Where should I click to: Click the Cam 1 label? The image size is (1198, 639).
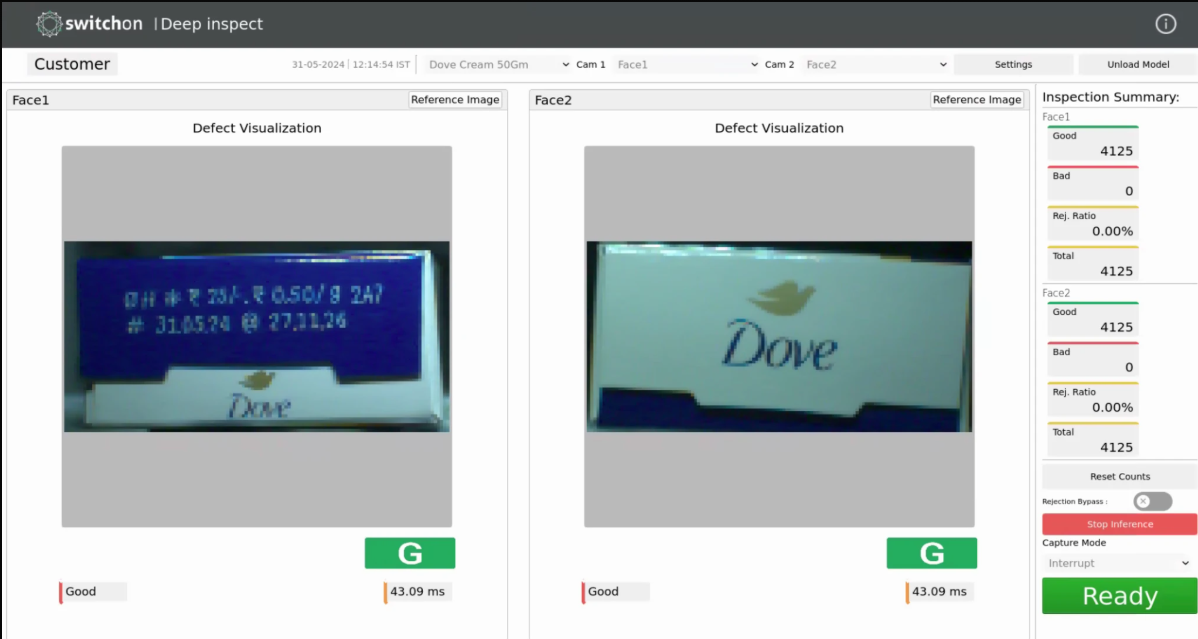(591, 65)
